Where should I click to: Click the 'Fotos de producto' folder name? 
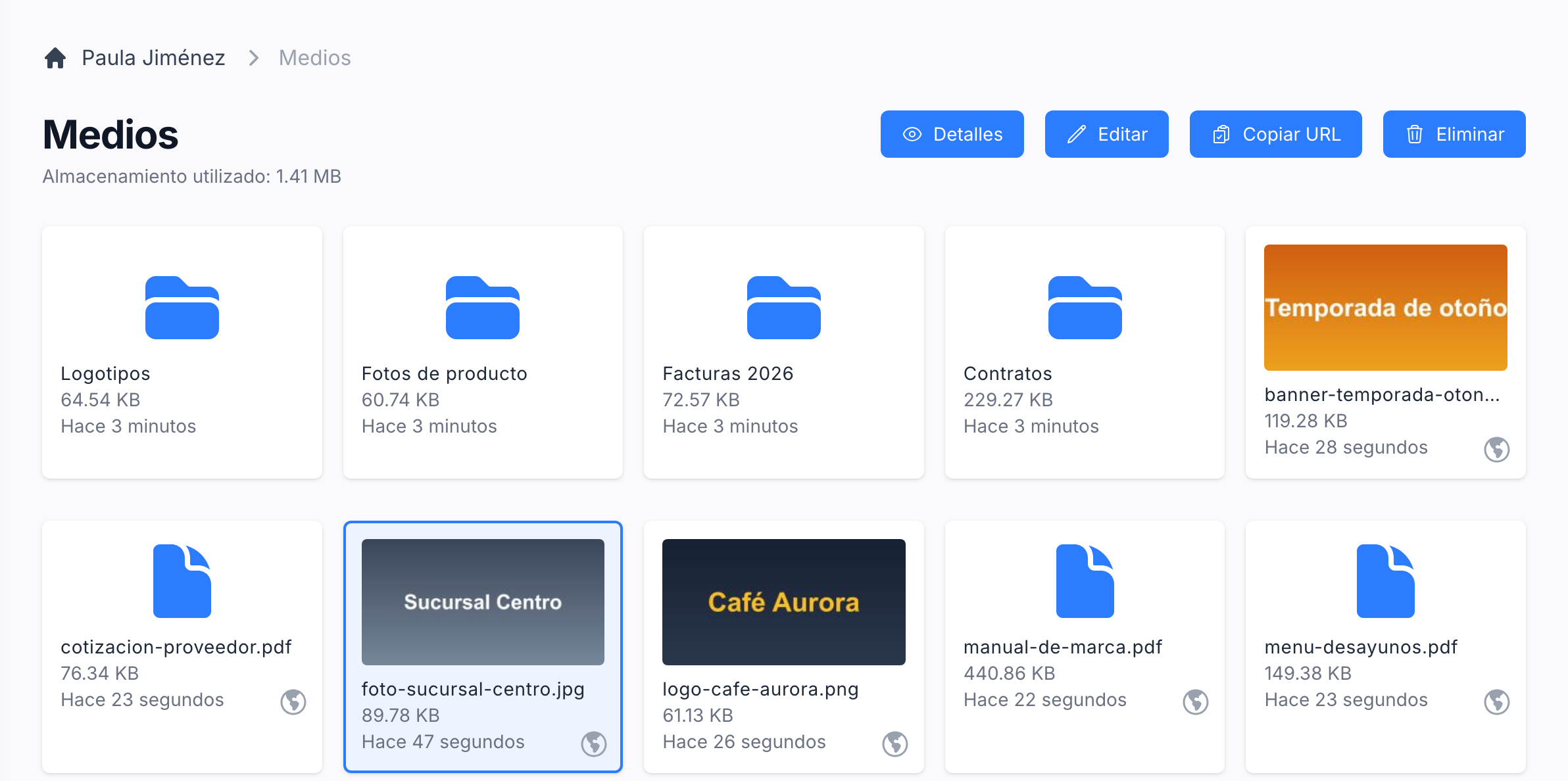pos(445,373)
